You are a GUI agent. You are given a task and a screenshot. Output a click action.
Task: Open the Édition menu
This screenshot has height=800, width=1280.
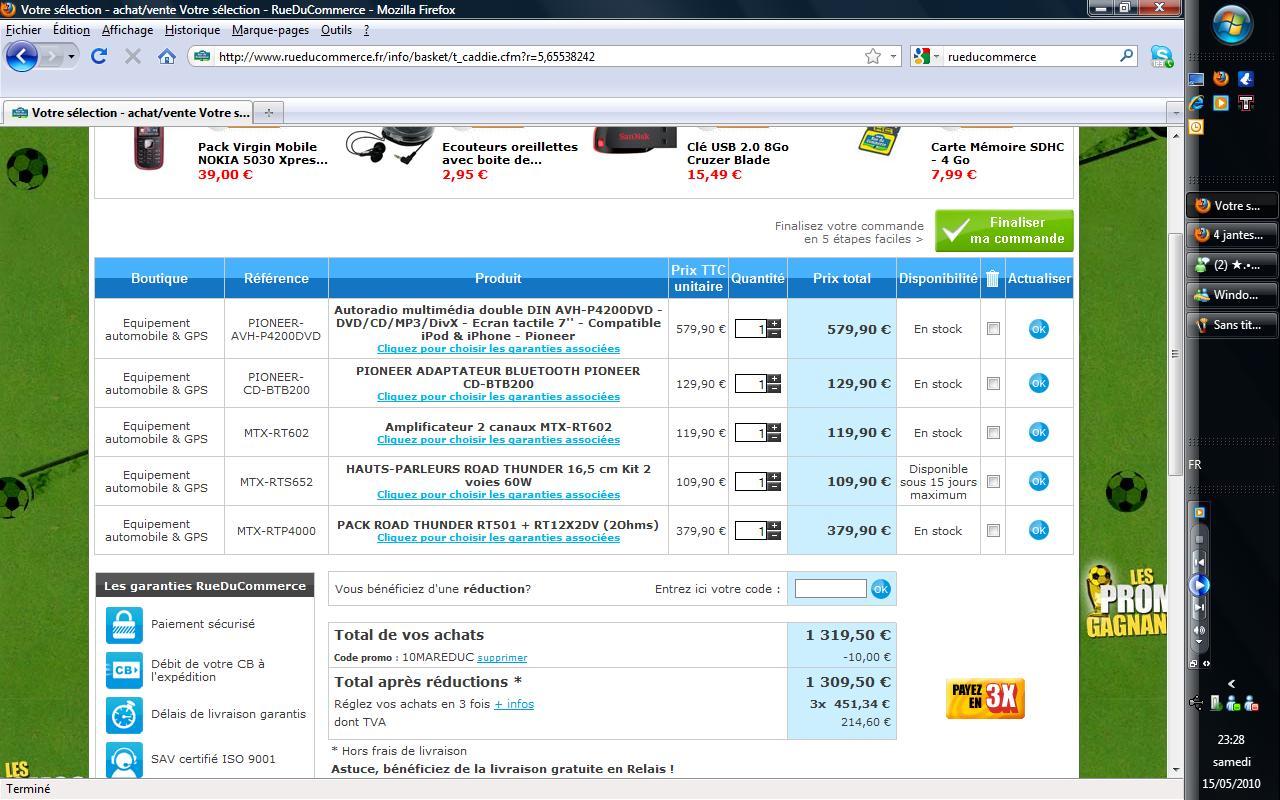click(x=71, y=30)
